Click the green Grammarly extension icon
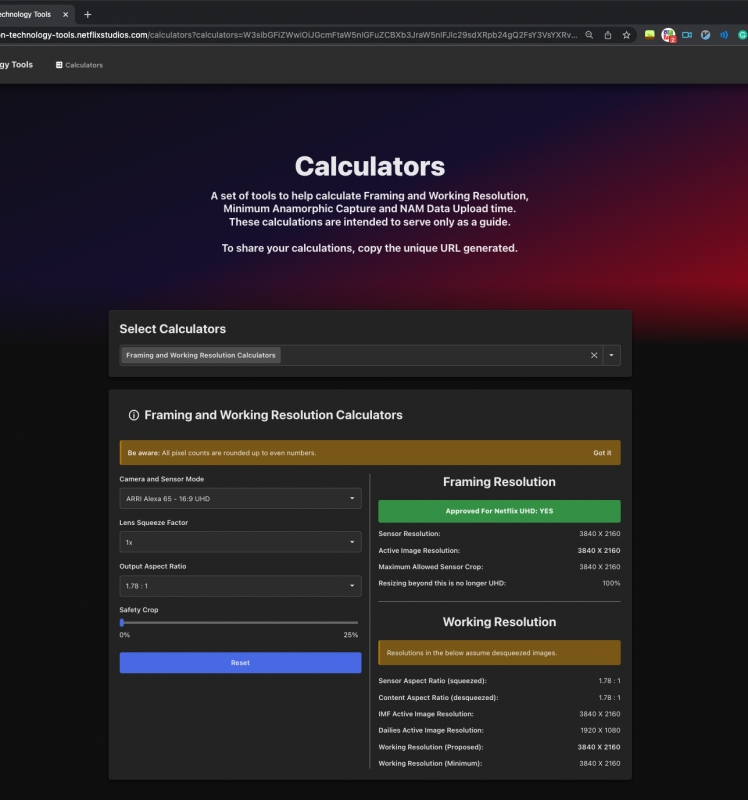Screen dimensions: 748x800 tap(742, 35)
